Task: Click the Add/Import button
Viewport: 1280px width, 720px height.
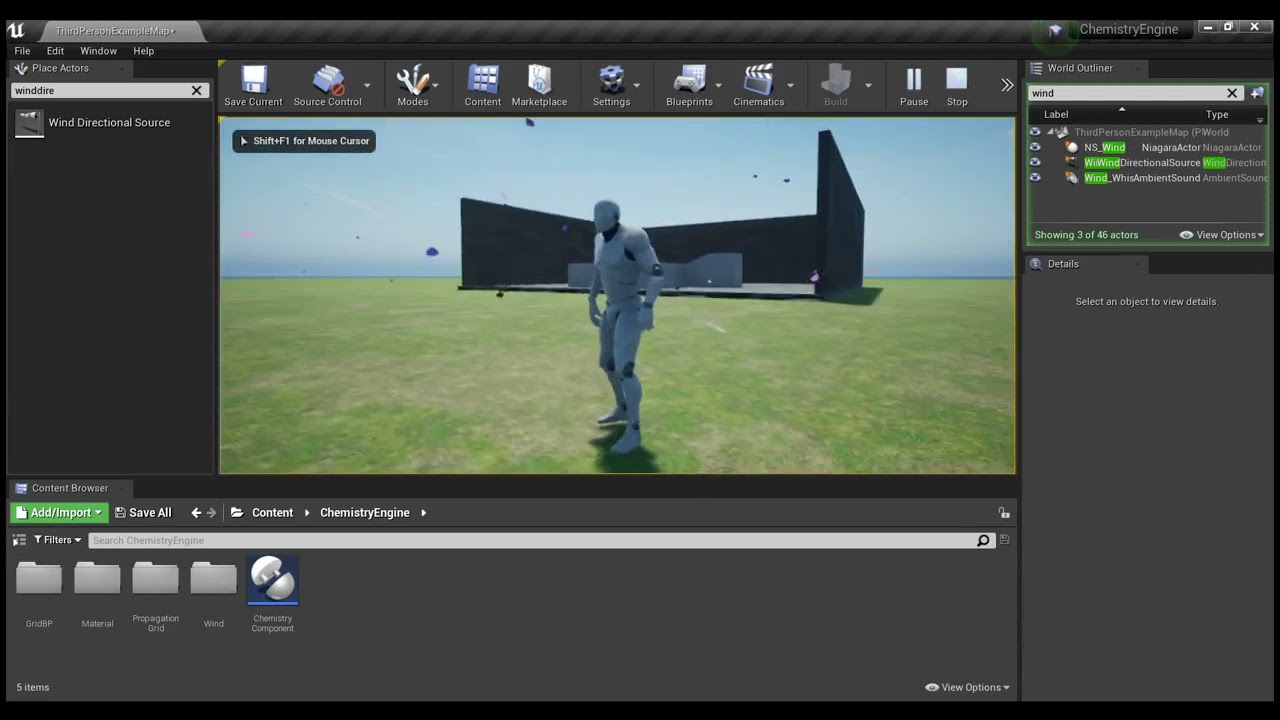Action: tap(59, 512)
